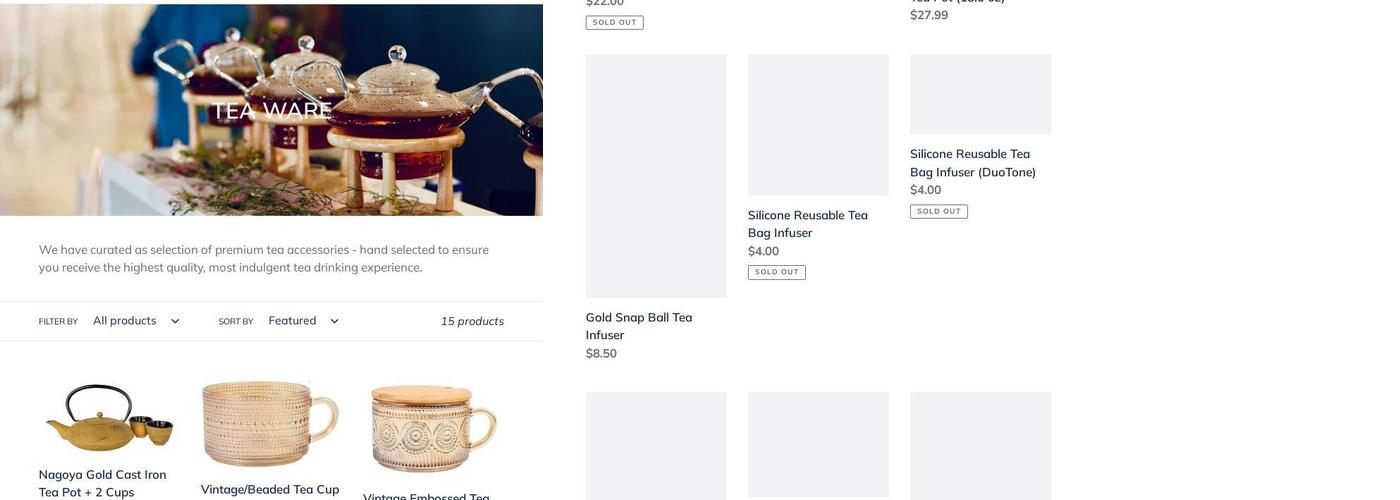The width and height of the screenshot is (1400, 500).
Task: Open the Silicone Reusable Tea Bag Infuser title
Action: [x=807, y=224]
